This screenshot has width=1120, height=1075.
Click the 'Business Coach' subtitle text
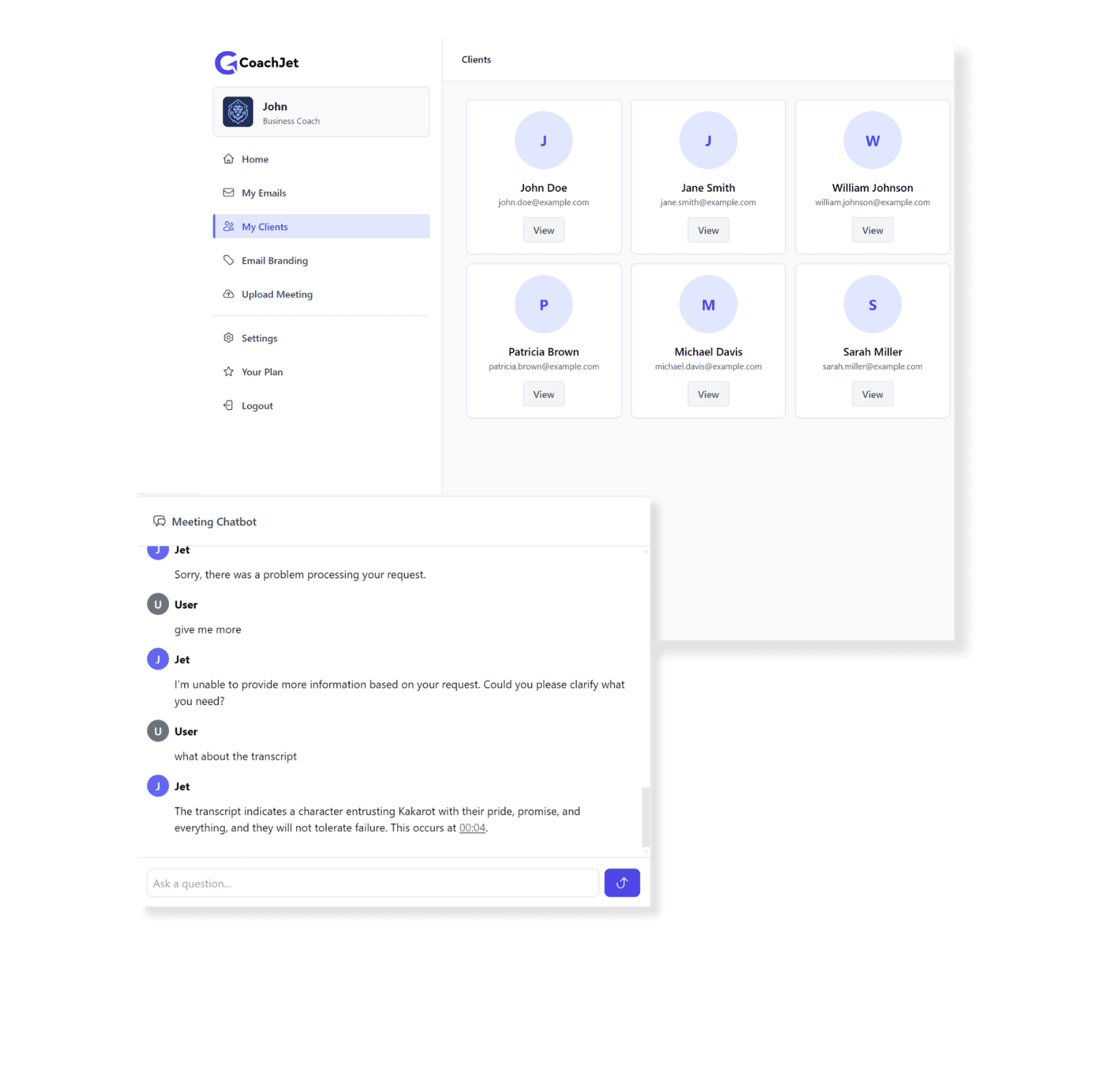click(291, 121)
